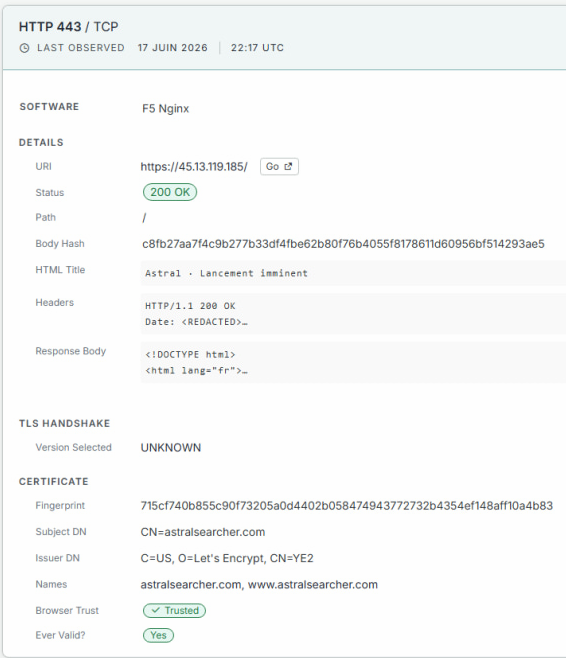Click Issuer DN value Let's Encrypt CN=YE2
Image resolution: width=566 pixels, height=658 pixels.
coord(227,558)
